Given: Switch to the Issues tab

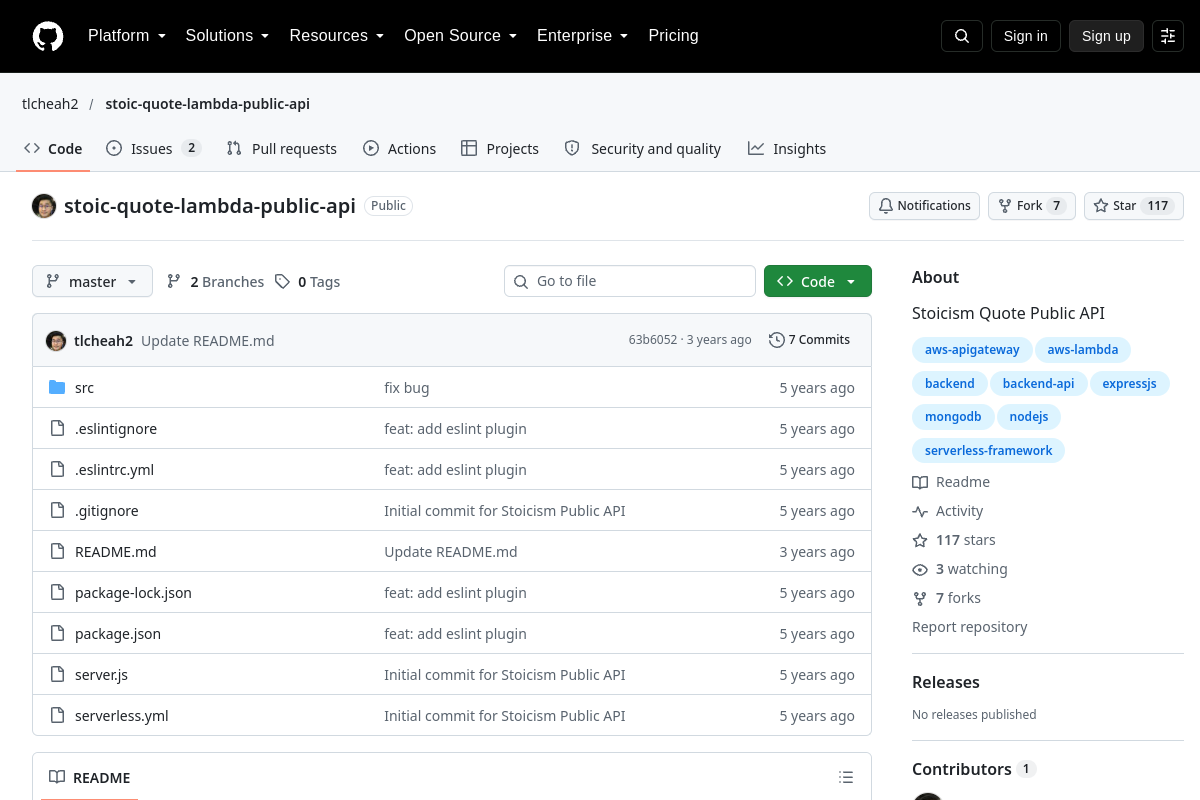Looking at the screenshot, I should [153, 149].
